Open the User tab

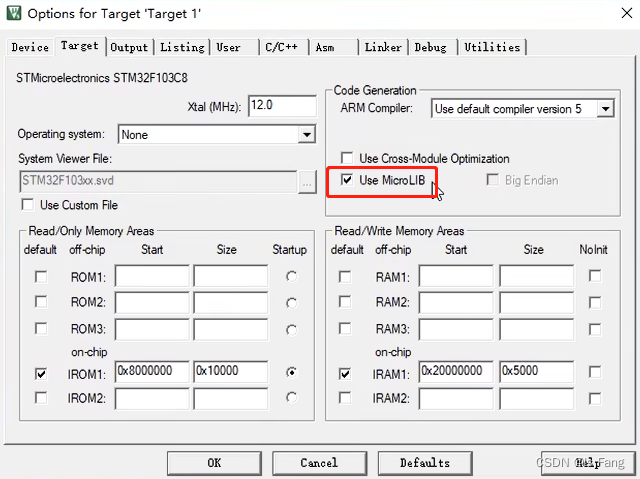[235, 47]
